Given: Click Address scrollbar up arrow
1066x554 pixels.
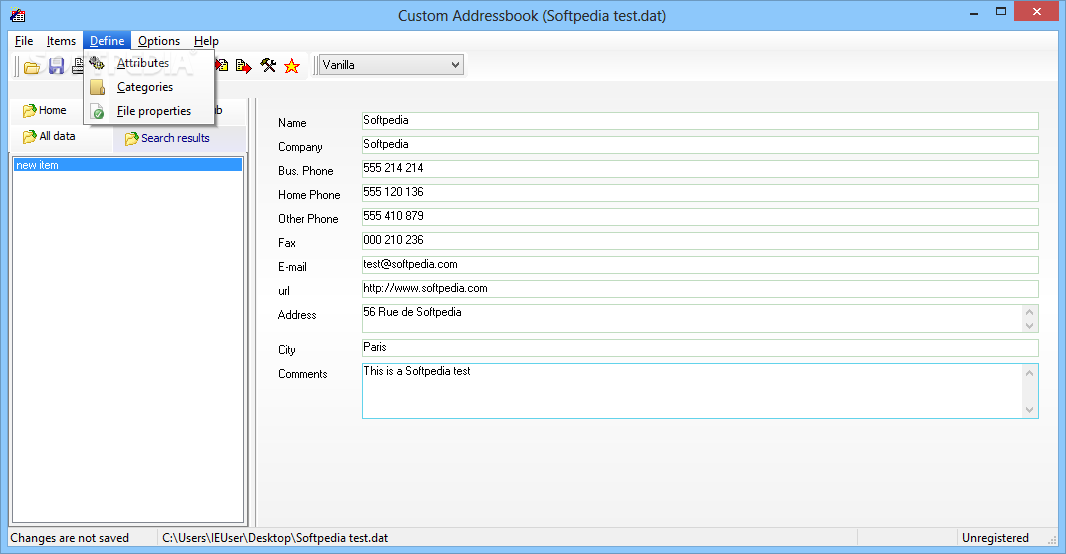Looking at the screenshot, I should click(x=1029, y=312).
